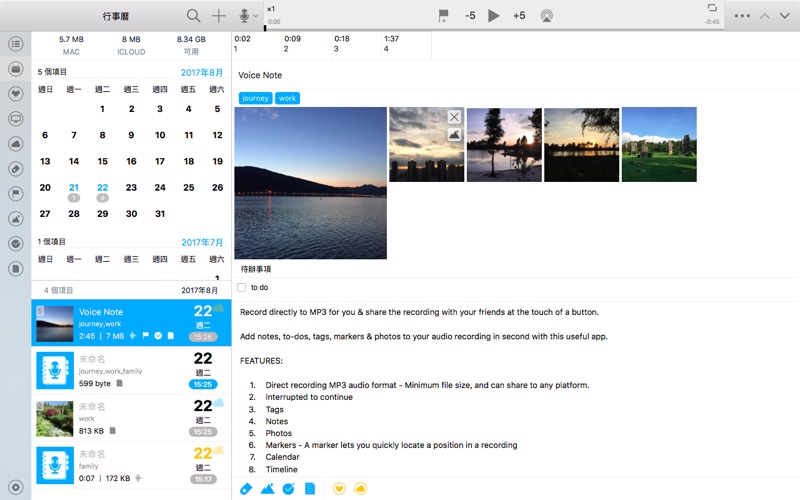This screenshot has width=800, height=500.
Task: Show iCloud items in sidebar
Action: [x=16, y=144]
